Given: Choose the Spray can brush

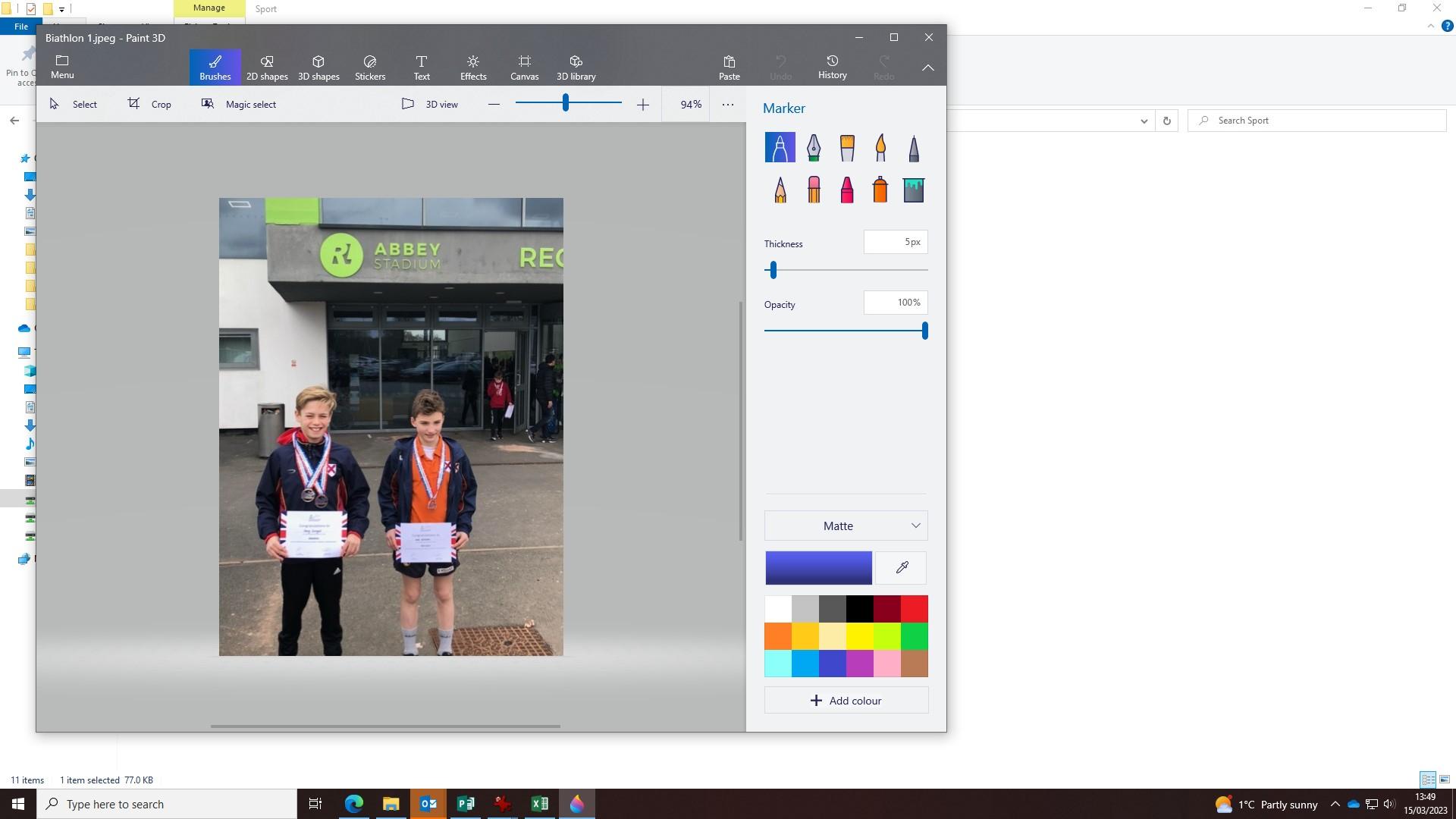Looking at the screenshot, I should click(x=880, y=190).
